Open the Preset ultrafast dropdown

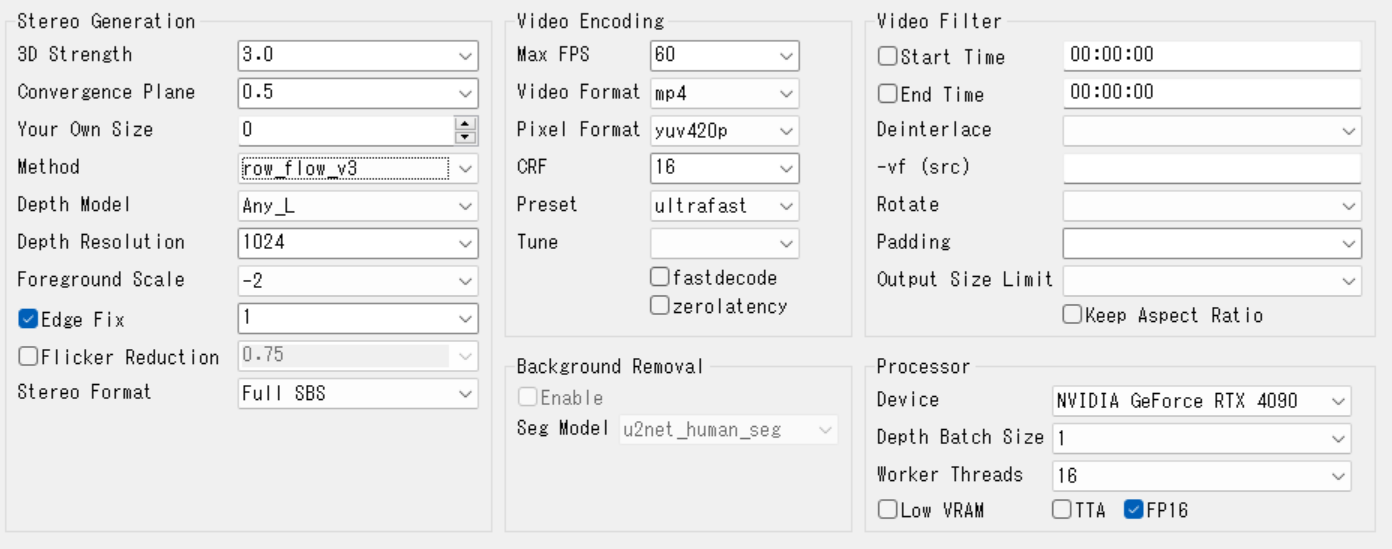coord(724,206)
